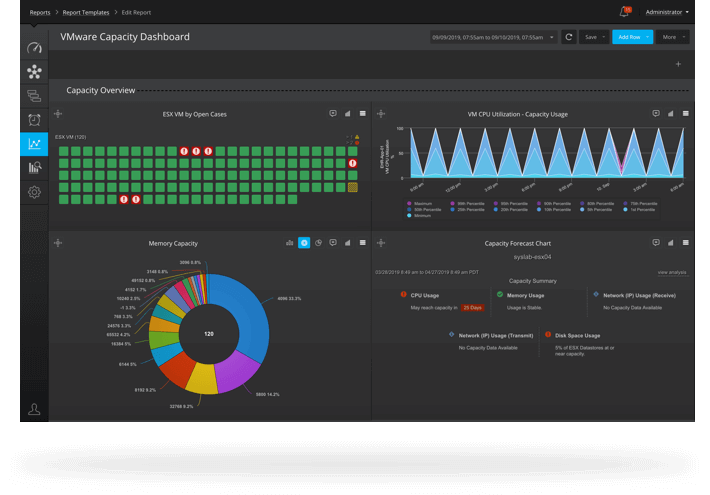Open the More dropdown menu
Viewport: 710px width, 495px height.
(x=673, y=37)
